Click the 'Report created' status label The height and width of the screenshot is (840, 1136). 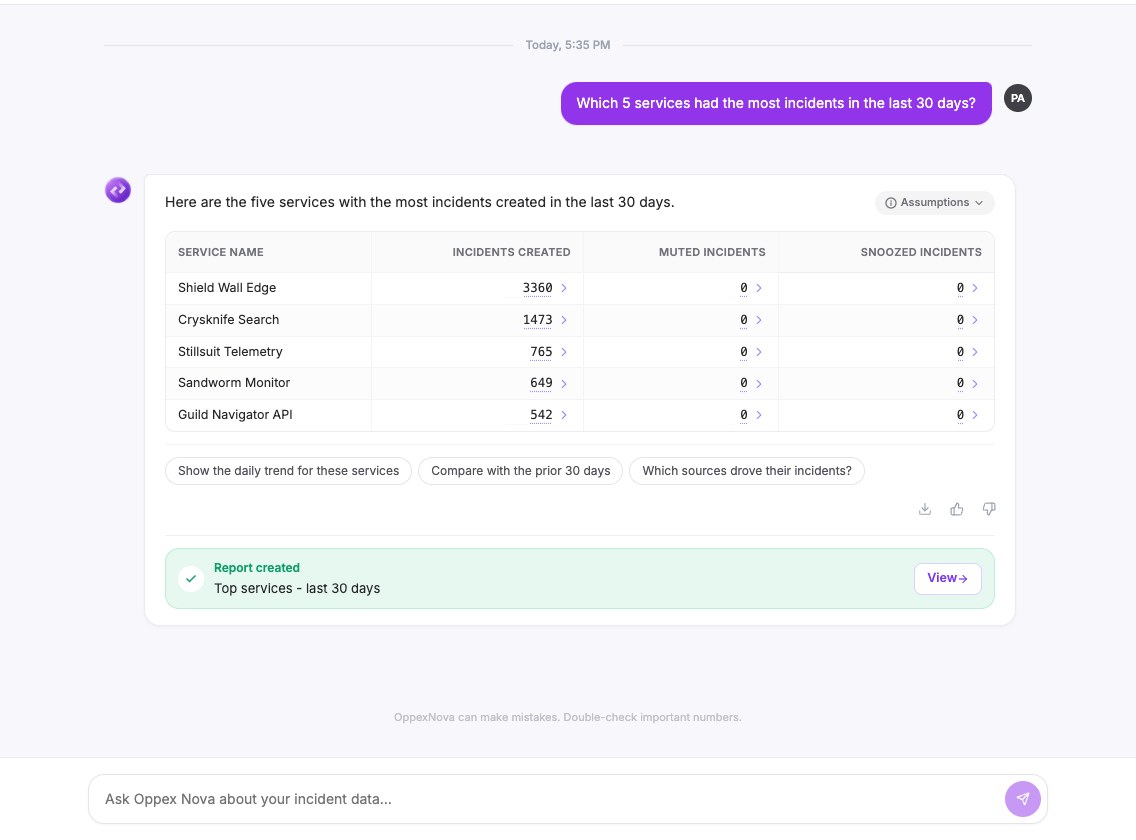[256, 567]
